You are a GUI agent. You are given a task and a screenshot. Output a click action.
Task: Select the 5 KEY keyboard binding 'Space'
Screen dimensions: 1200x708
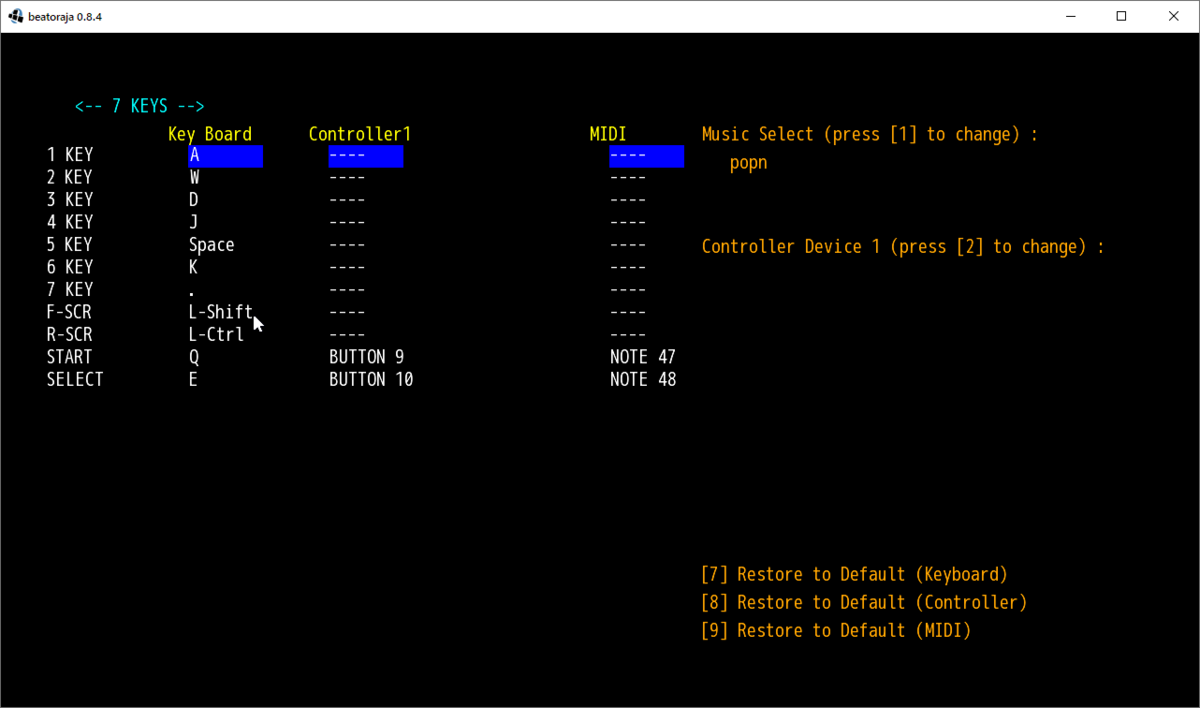click(x=211, y=245)
